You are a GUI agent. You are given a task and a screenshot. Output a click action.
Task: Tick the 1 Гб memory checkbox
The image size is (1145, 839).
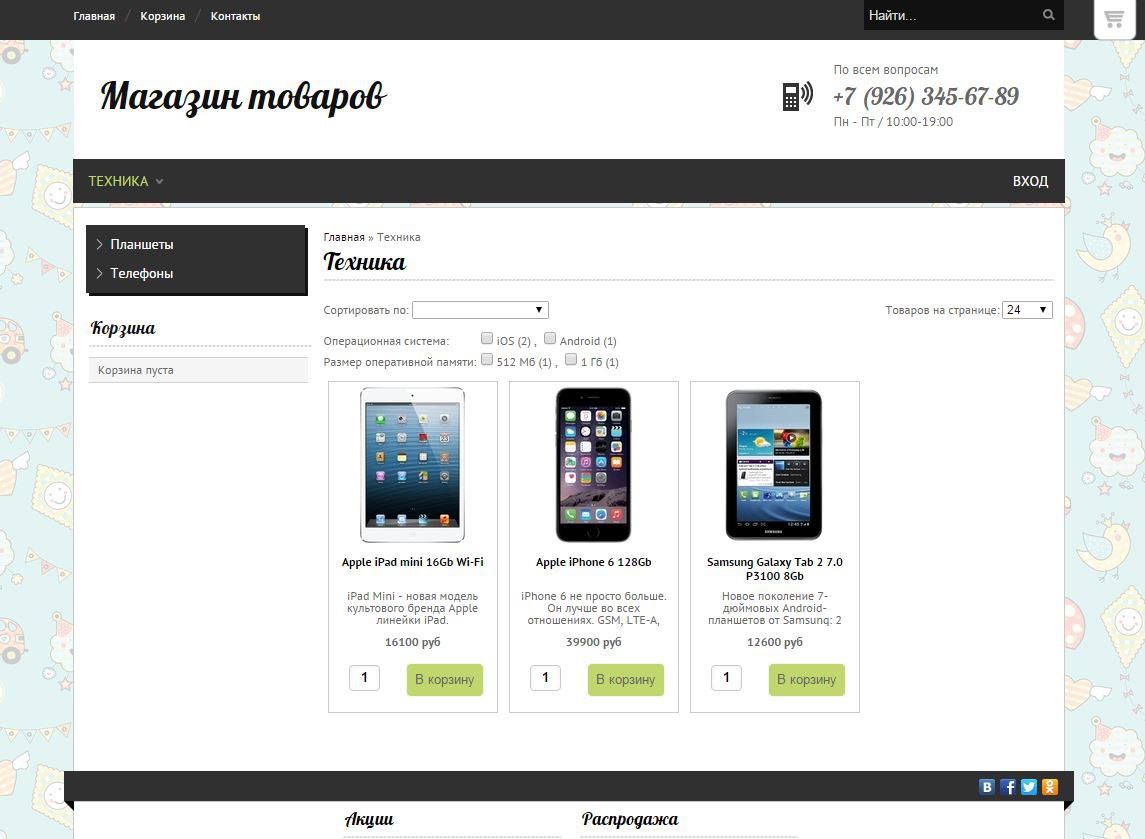[x=571, y=359]
